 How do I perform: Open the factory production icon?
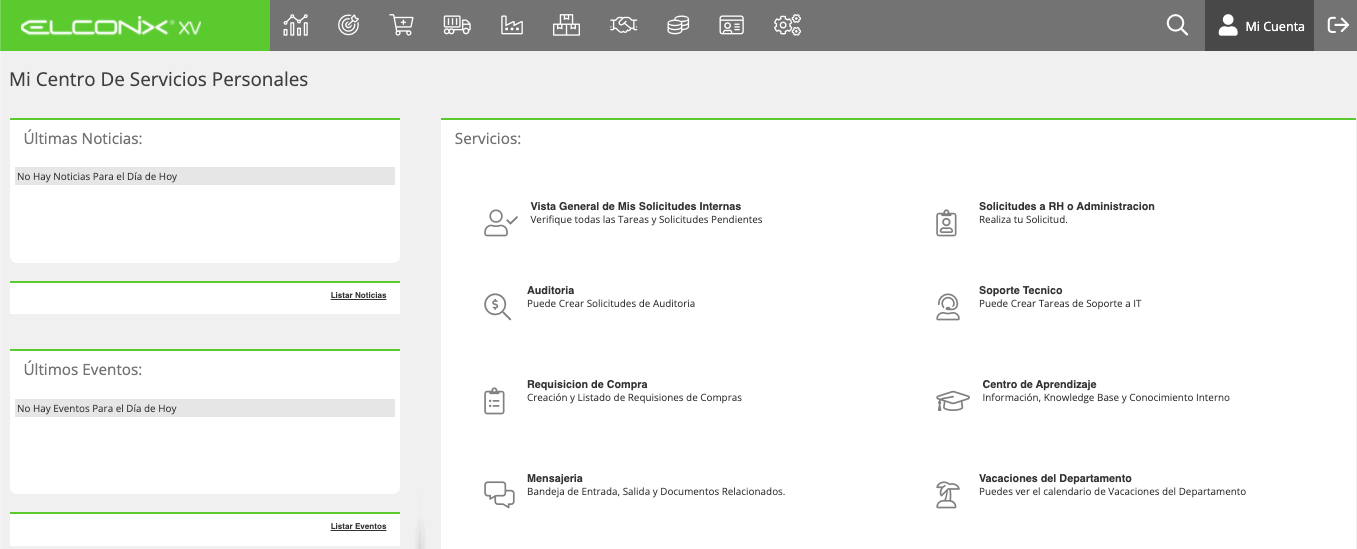coord(512,25)
